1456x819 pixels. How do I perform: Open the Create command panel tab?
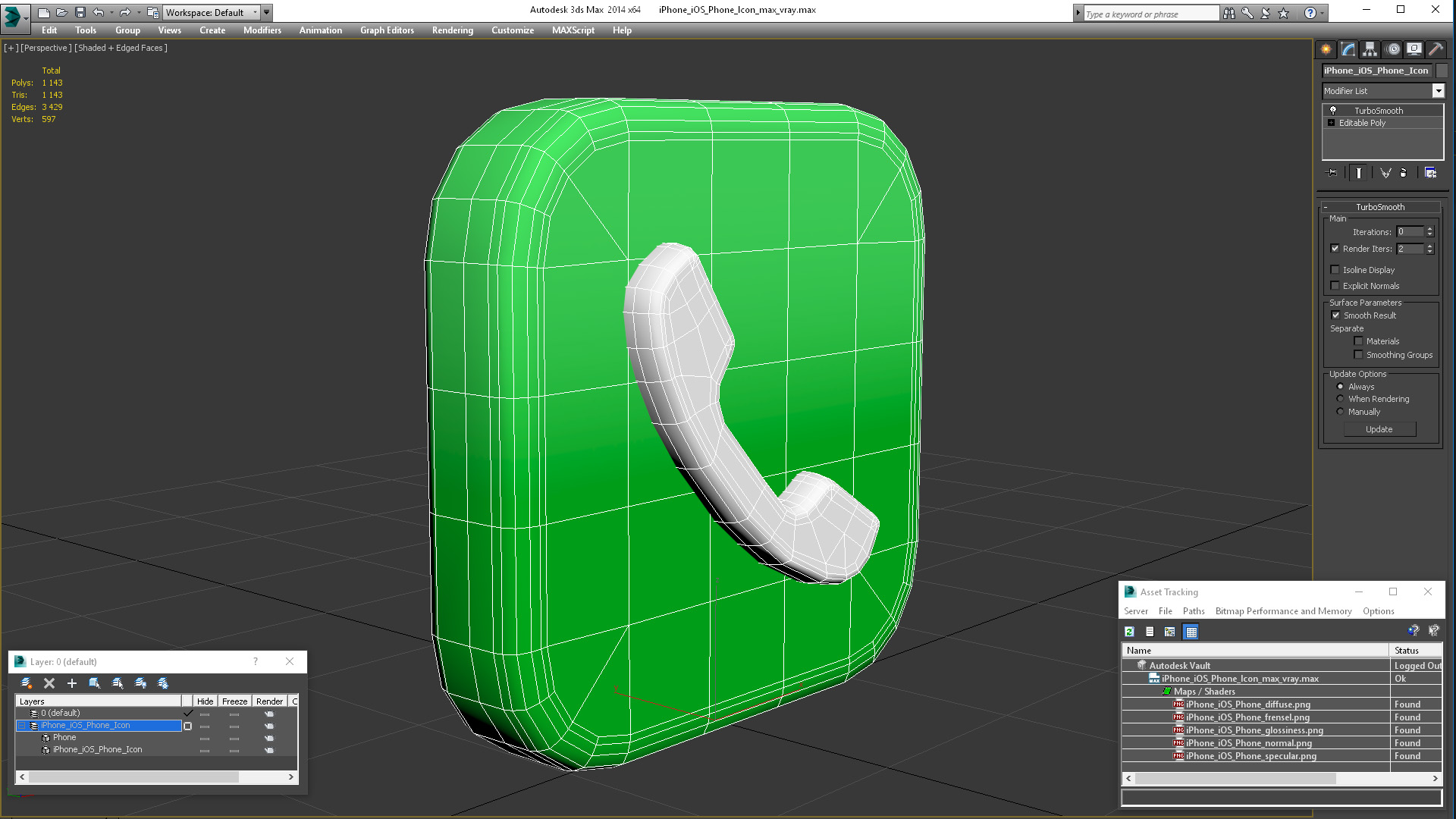pos(1326,49)
